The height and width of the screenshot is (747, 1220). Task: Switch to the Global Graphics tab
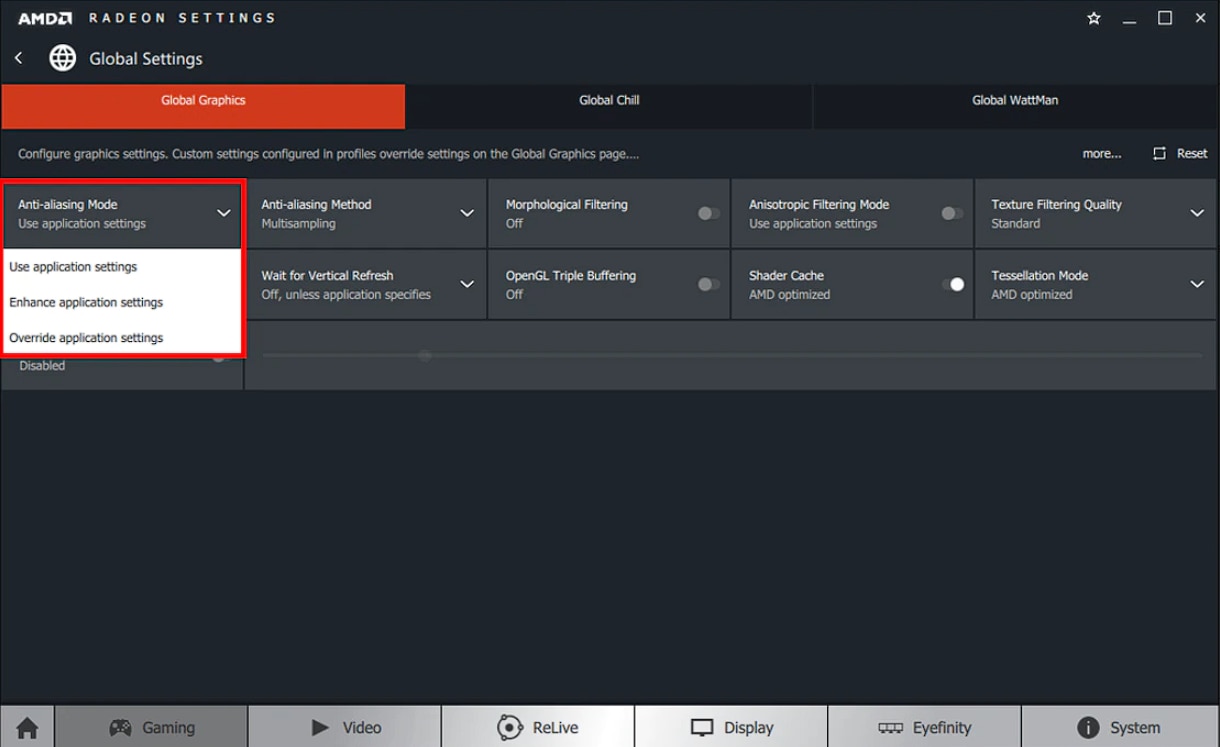pyautogui.click(x=203, y=106)
